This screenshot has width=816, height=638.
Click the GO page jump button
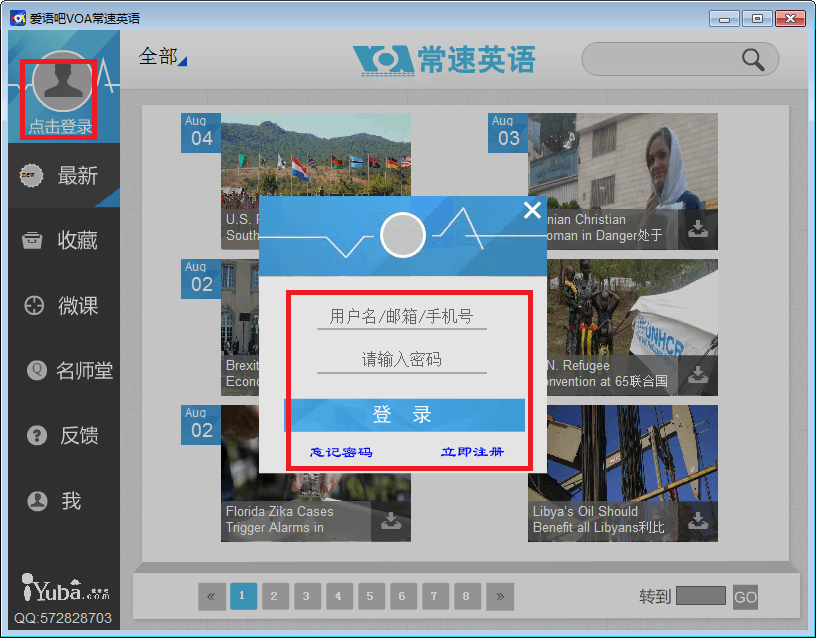(x=745, y=597)
